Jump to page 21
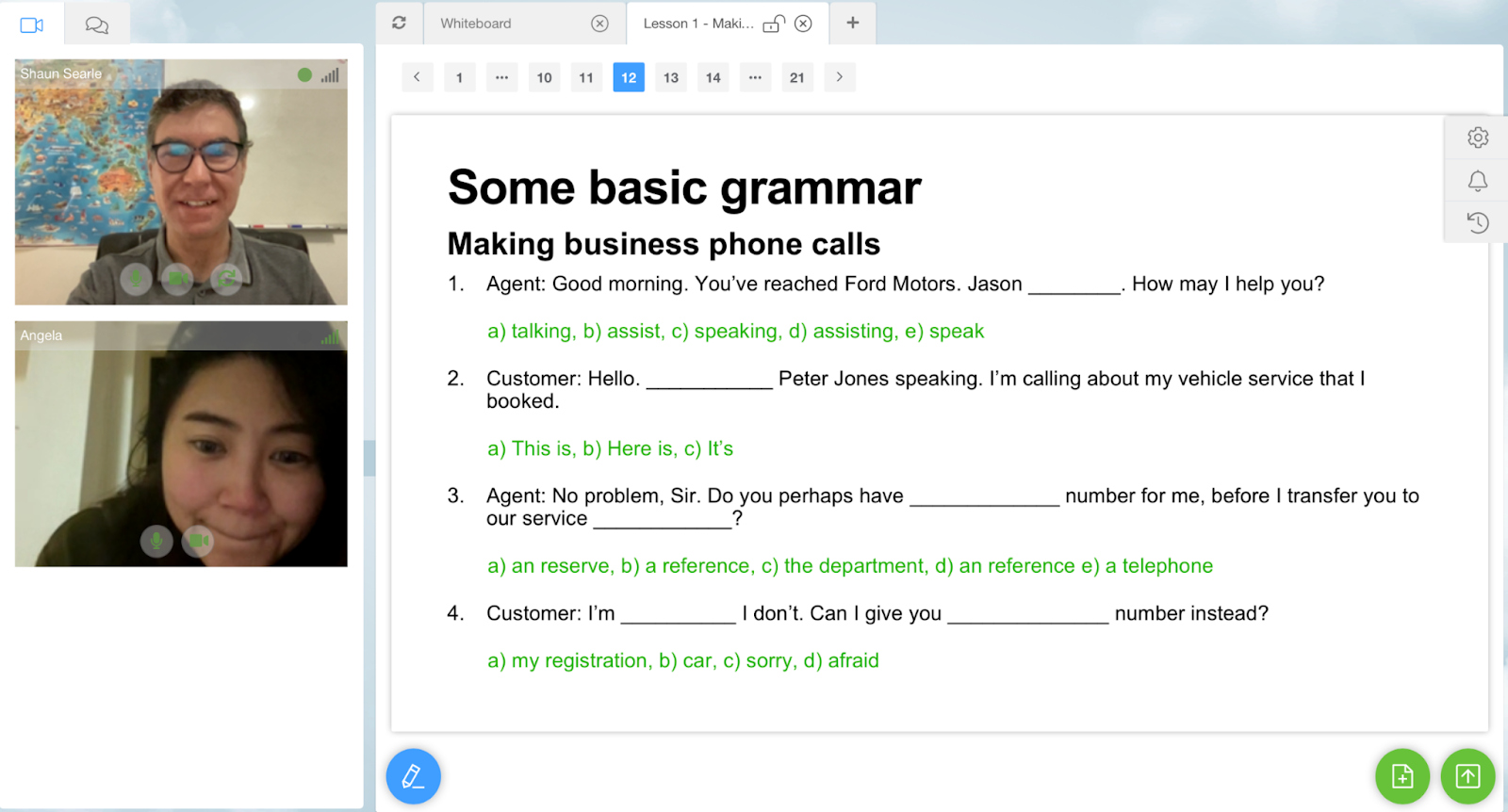Viewport: 1508px width, 812px height. [x=796, y=77]
